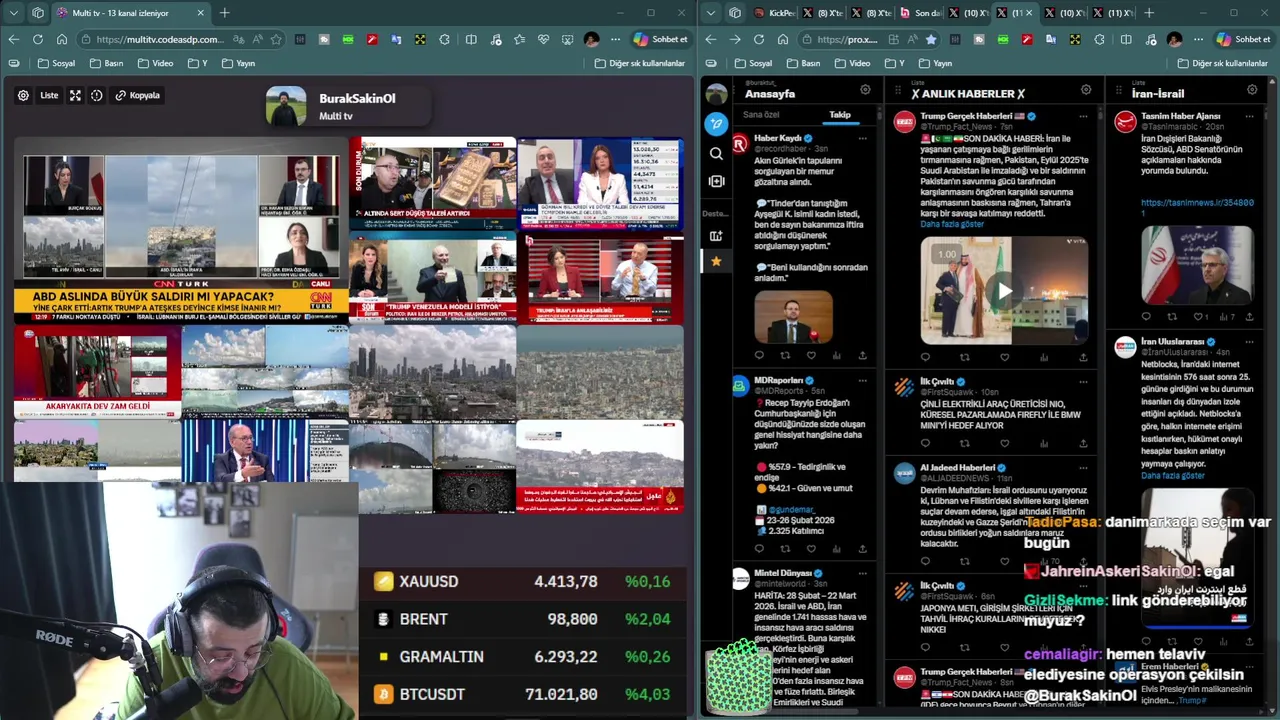Screen dimensions: 1280x720
Task: Open Anasayfa column settings gear
Action: [x=866, y=90]
